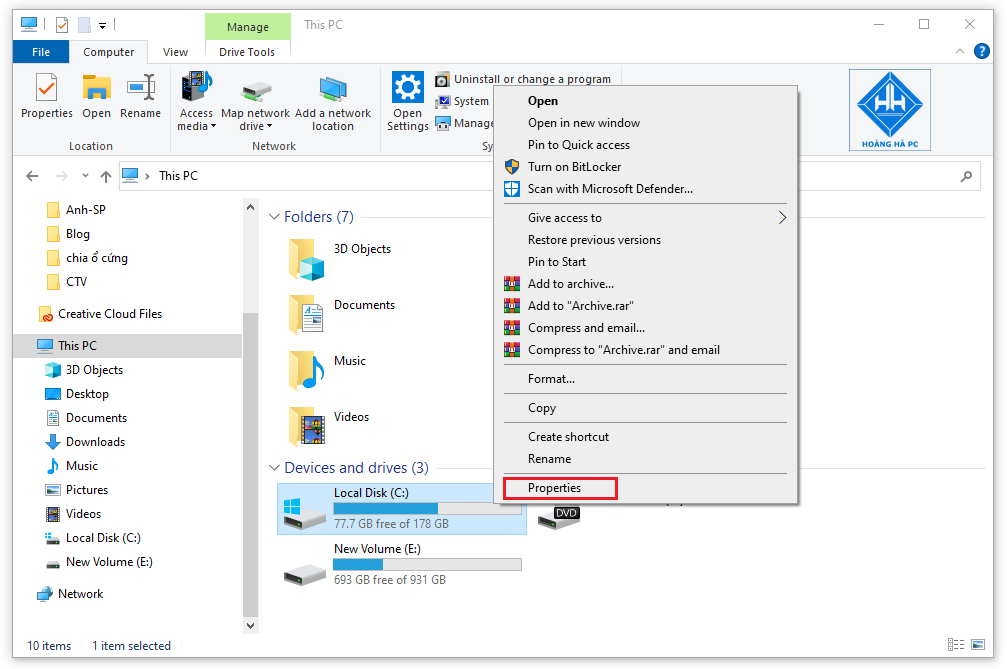Collapse the Devices and drives group

pos(274,468)
